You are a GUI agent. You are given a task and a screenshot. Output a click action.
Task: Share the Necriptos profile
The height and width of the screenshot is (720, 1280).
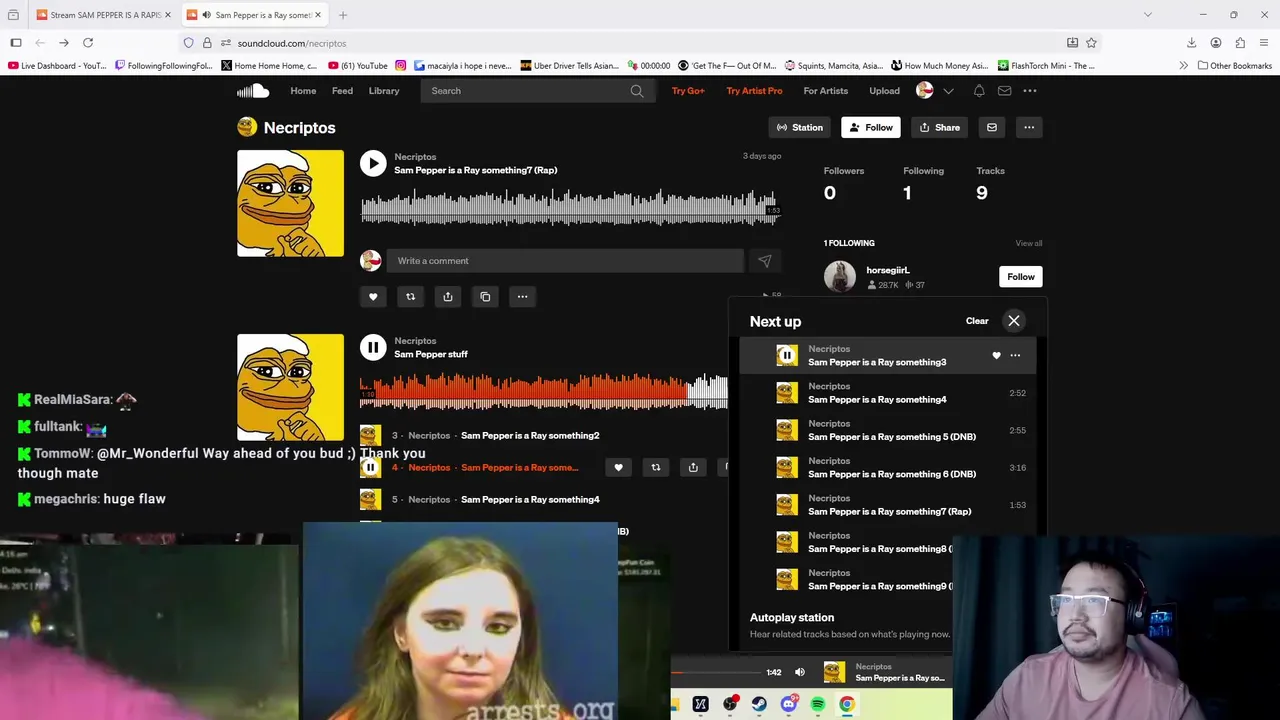pyautogui.click(x=940, y=127)
